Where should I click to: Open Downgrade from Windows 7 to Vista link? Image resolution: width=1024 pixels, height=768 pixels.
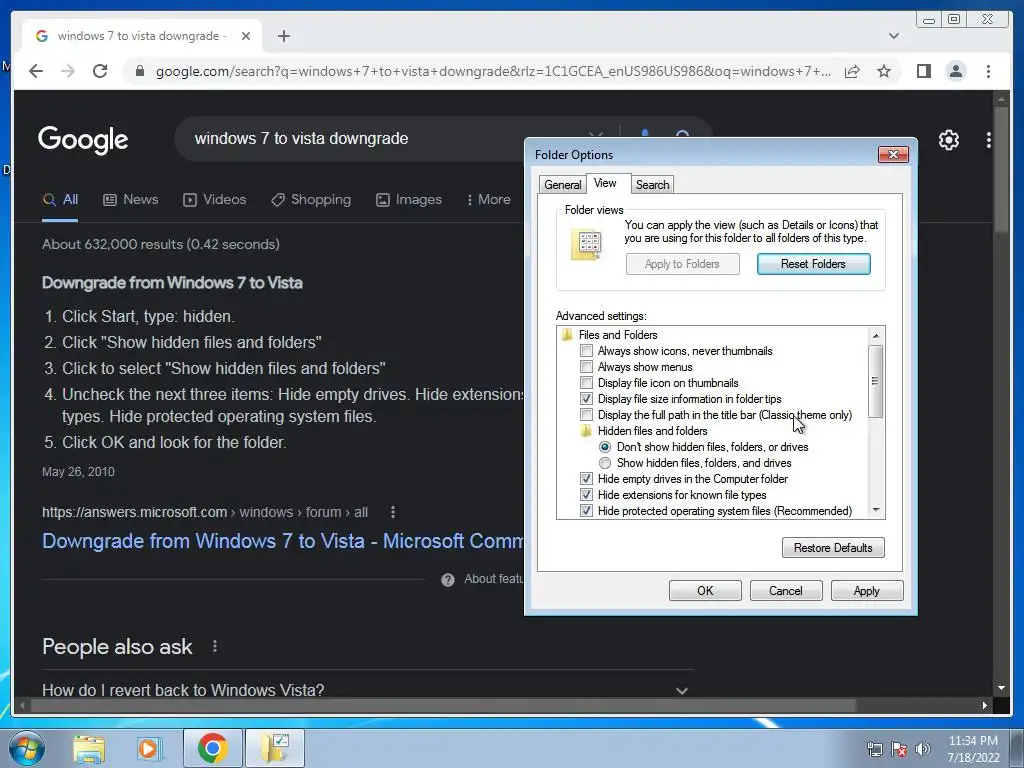(x=282, y=541)
